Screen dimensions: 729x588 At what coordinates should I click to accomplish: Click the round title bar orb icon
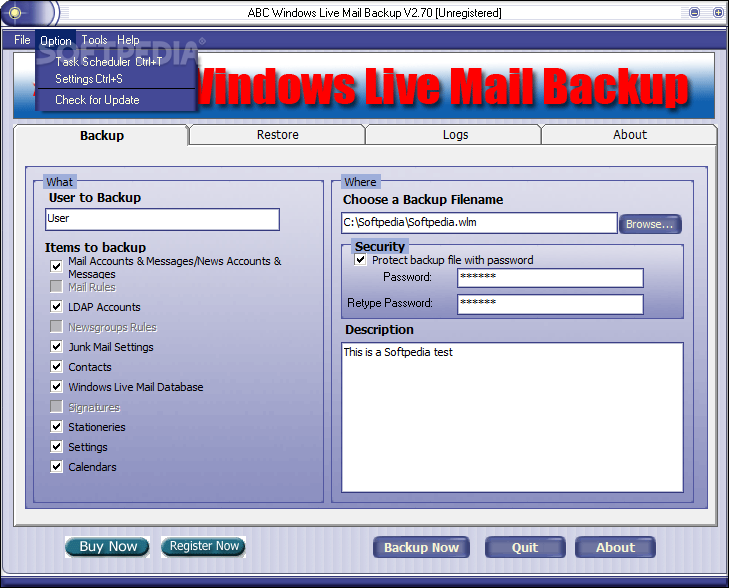point(15,13)
